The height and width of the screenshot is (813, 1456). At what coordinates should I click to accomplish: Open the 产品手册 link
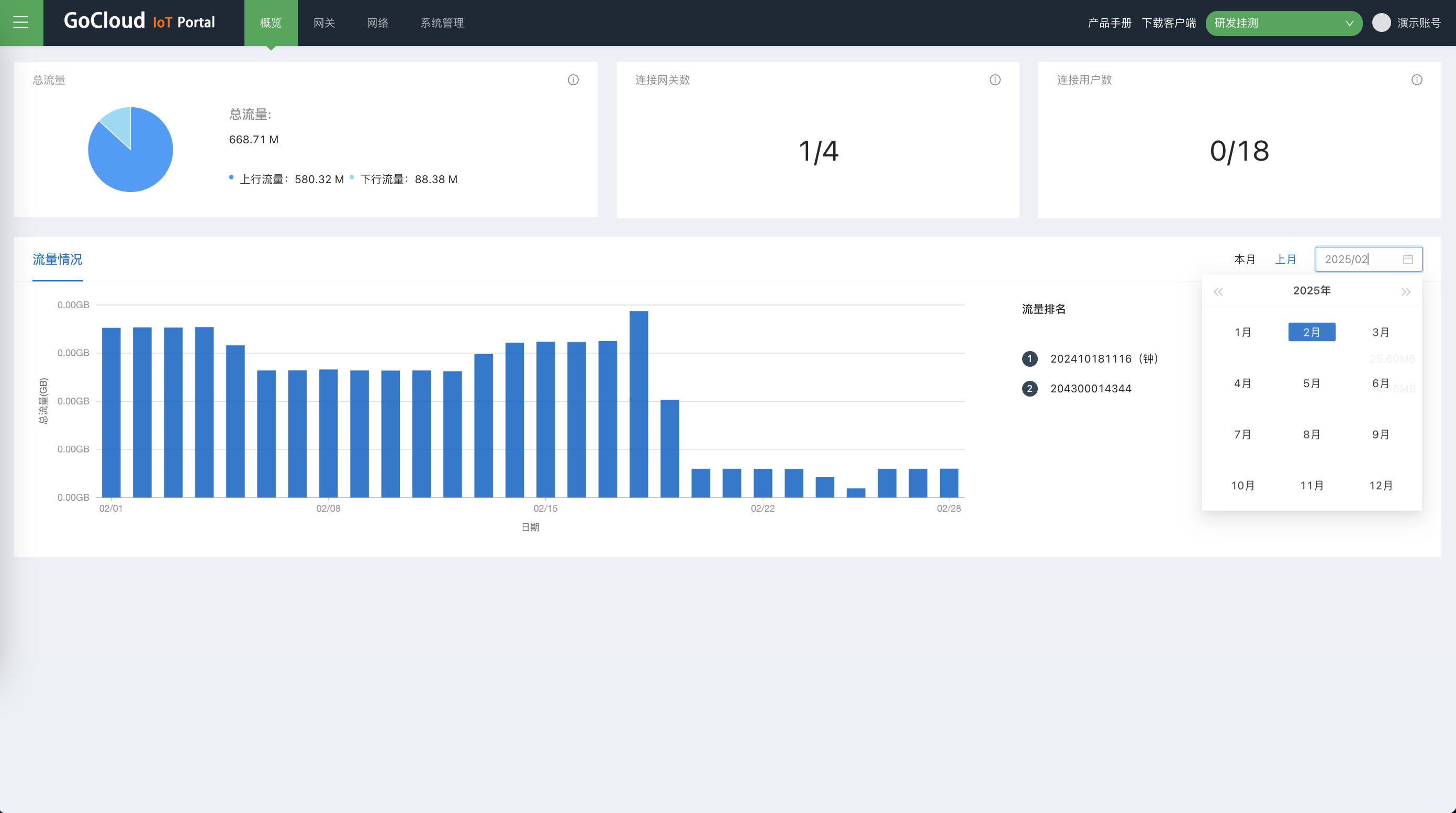tap(1109, 22)
